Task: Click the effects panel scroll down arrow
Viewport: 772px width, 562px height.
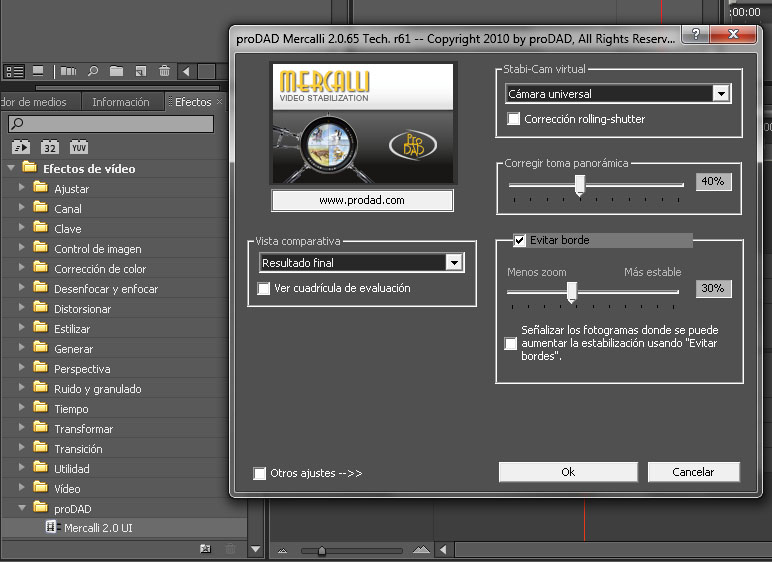Action: tap(255, 549)
